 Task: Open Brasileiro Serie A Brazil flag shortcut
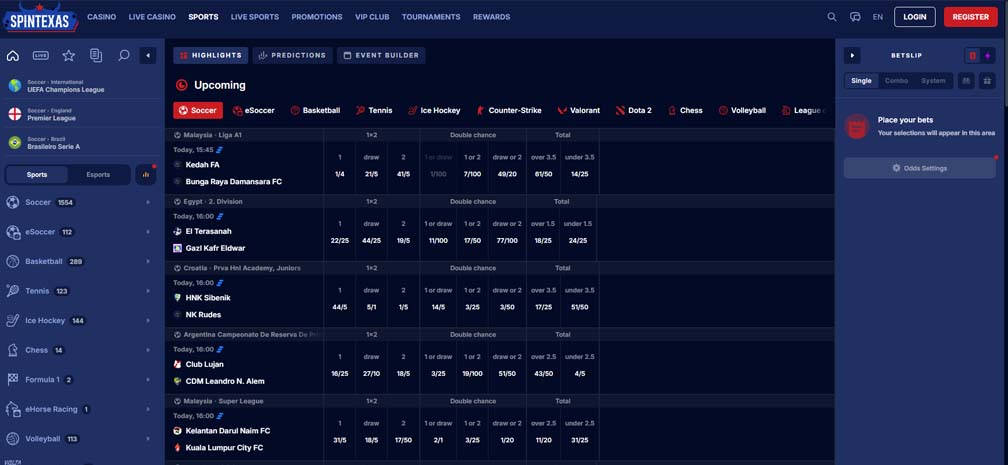pos(15,142)
